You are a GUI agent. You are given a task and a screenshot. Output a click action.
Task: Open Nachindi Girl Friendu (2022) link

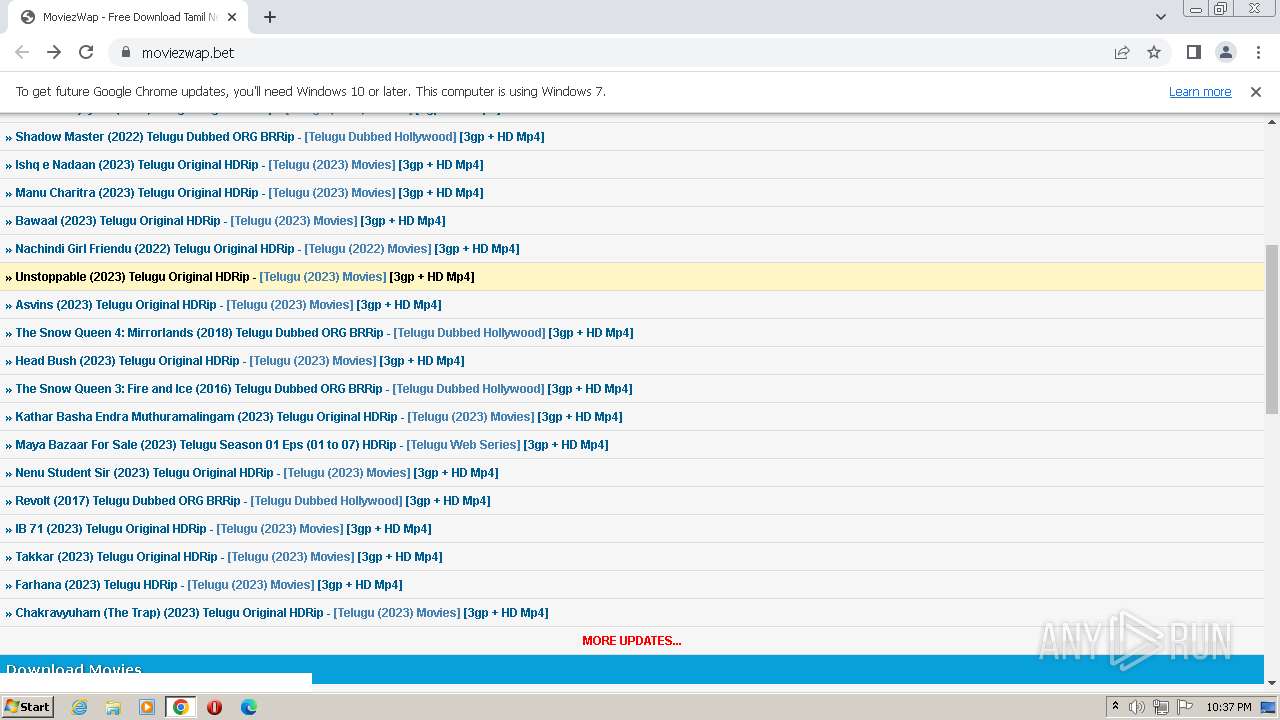[154, 249]
